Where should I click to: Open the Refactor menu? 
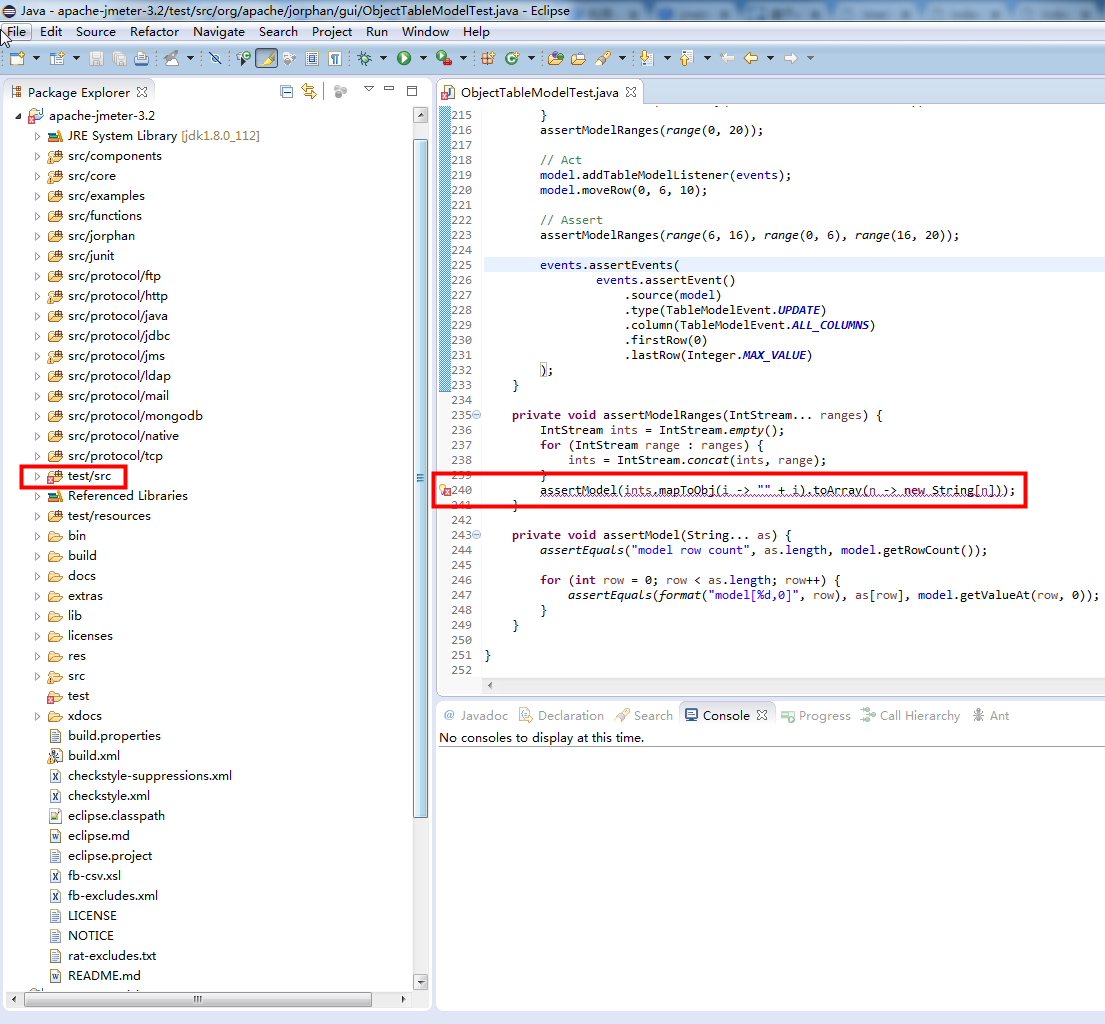[154, 32]
